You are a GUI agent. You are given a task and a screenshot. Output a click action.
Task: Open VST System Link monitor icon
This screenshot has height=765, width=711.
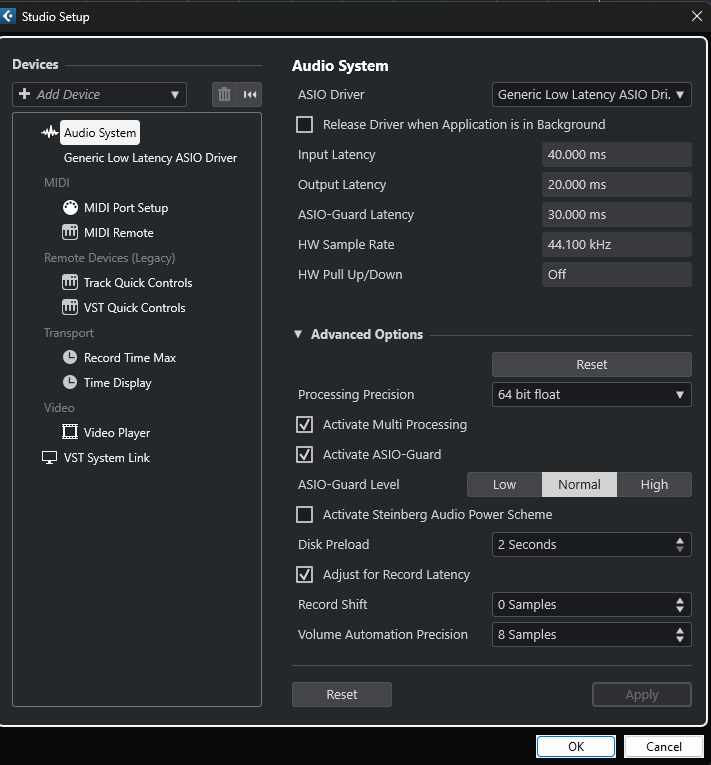(50, 458)
